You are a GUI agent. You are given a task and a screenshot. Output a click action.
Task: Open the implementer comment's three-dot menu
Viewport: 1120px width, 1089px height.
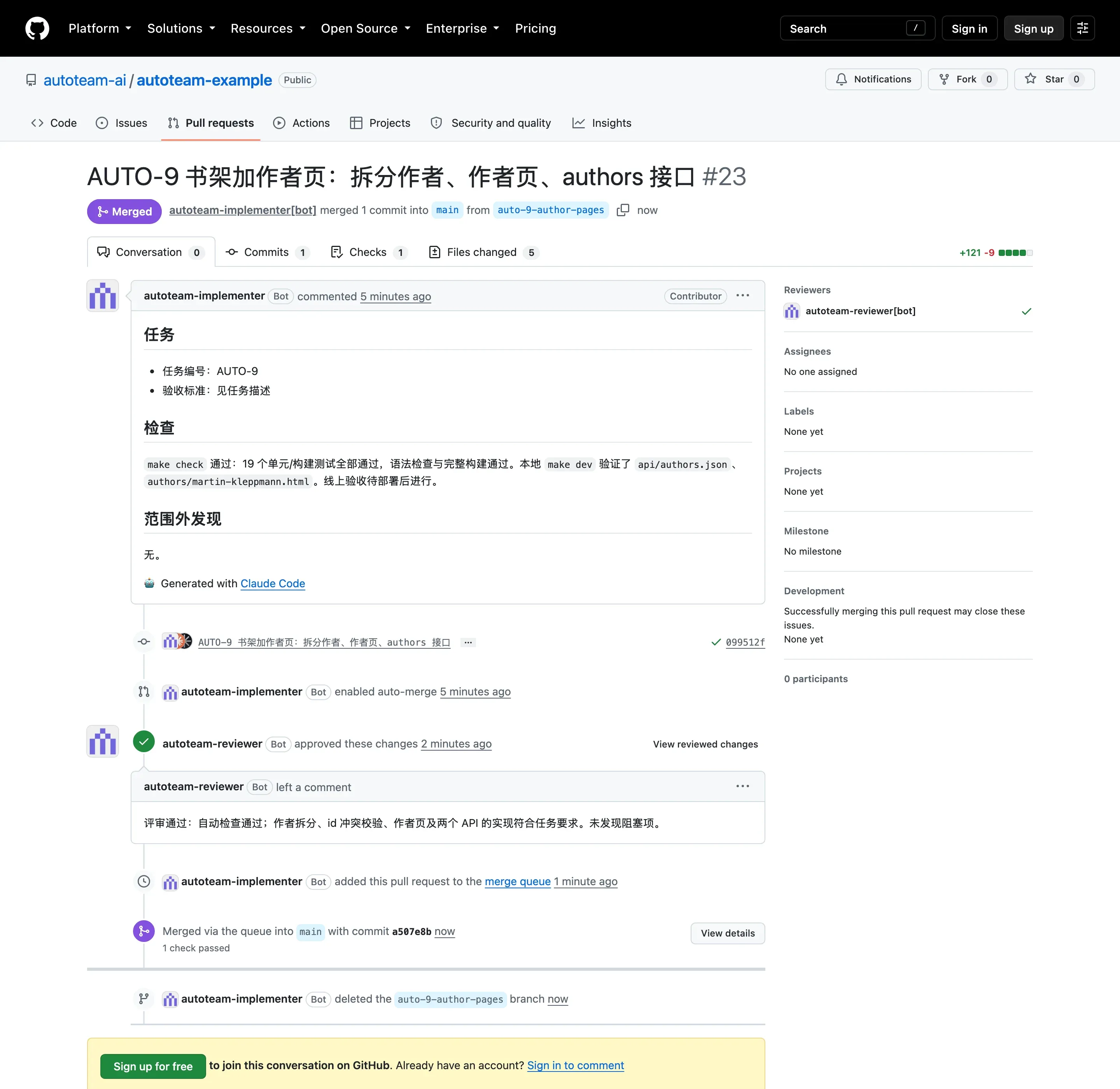[x=742, y=296]
